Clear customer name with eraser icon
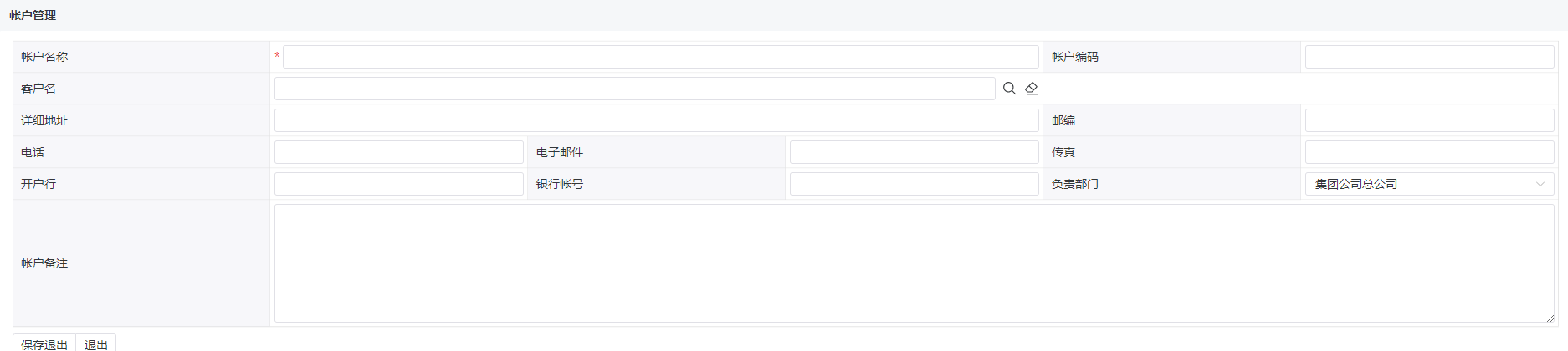The width and height of the screenshot is (1568, 351). (x=1032, y=89)
